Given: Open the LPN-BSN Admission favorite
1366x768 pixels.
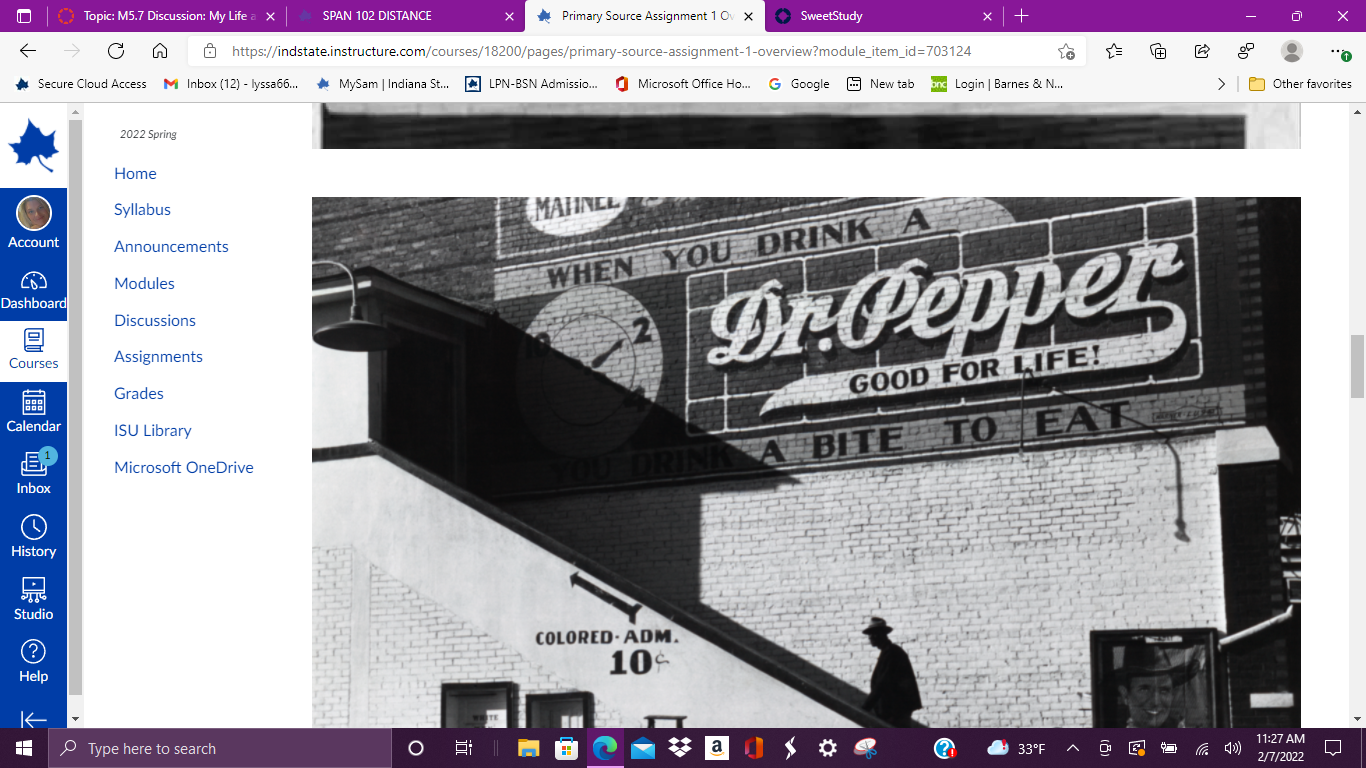Looking at the screenshot, I should coord(533,84).
